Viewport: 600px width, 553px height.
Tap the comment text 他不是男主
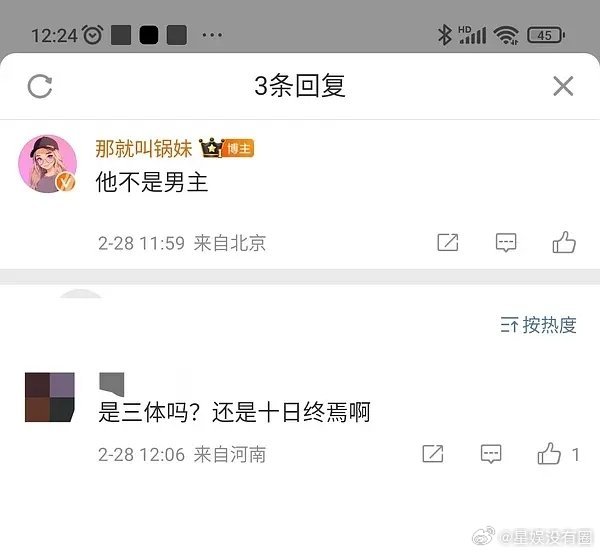(x=152, y=182)
